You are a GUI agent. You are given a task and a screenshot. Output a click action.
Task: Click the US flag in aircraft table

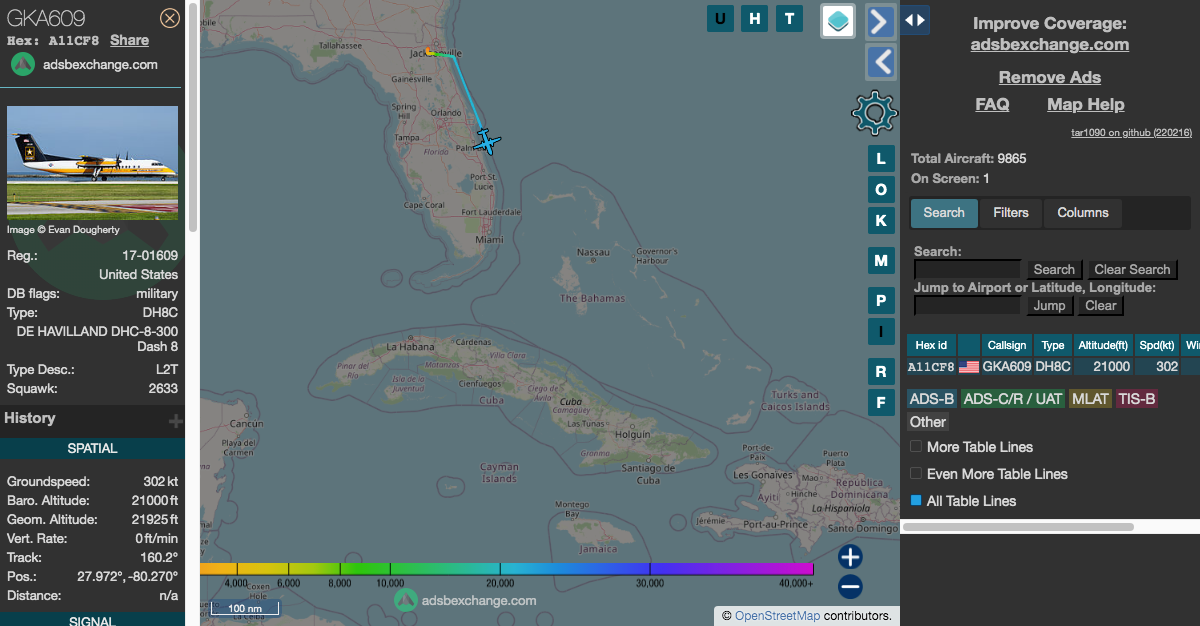tap(969, 367)
